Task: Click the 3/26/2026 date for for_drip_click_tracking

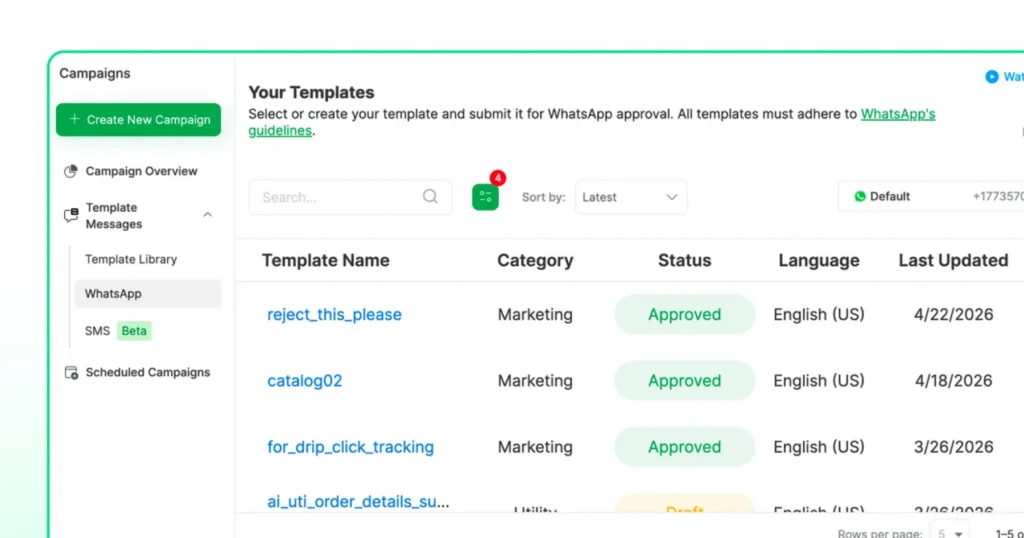Action: tap(953, 447)
